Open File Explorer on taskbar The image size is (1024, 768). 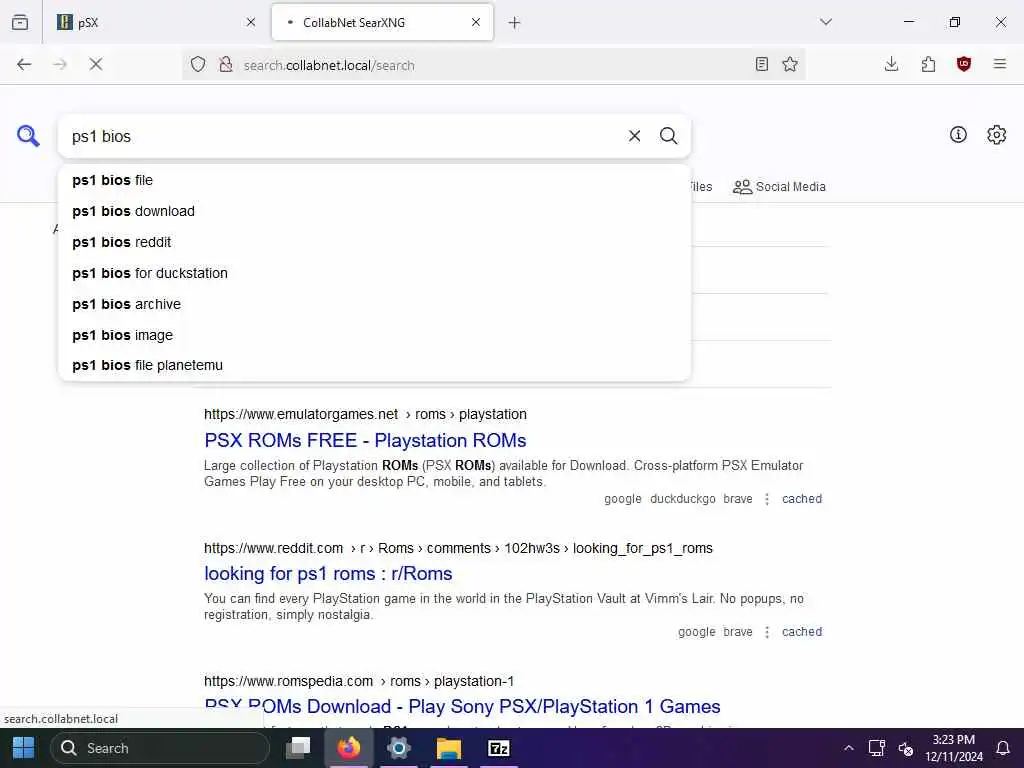point(449,748)
